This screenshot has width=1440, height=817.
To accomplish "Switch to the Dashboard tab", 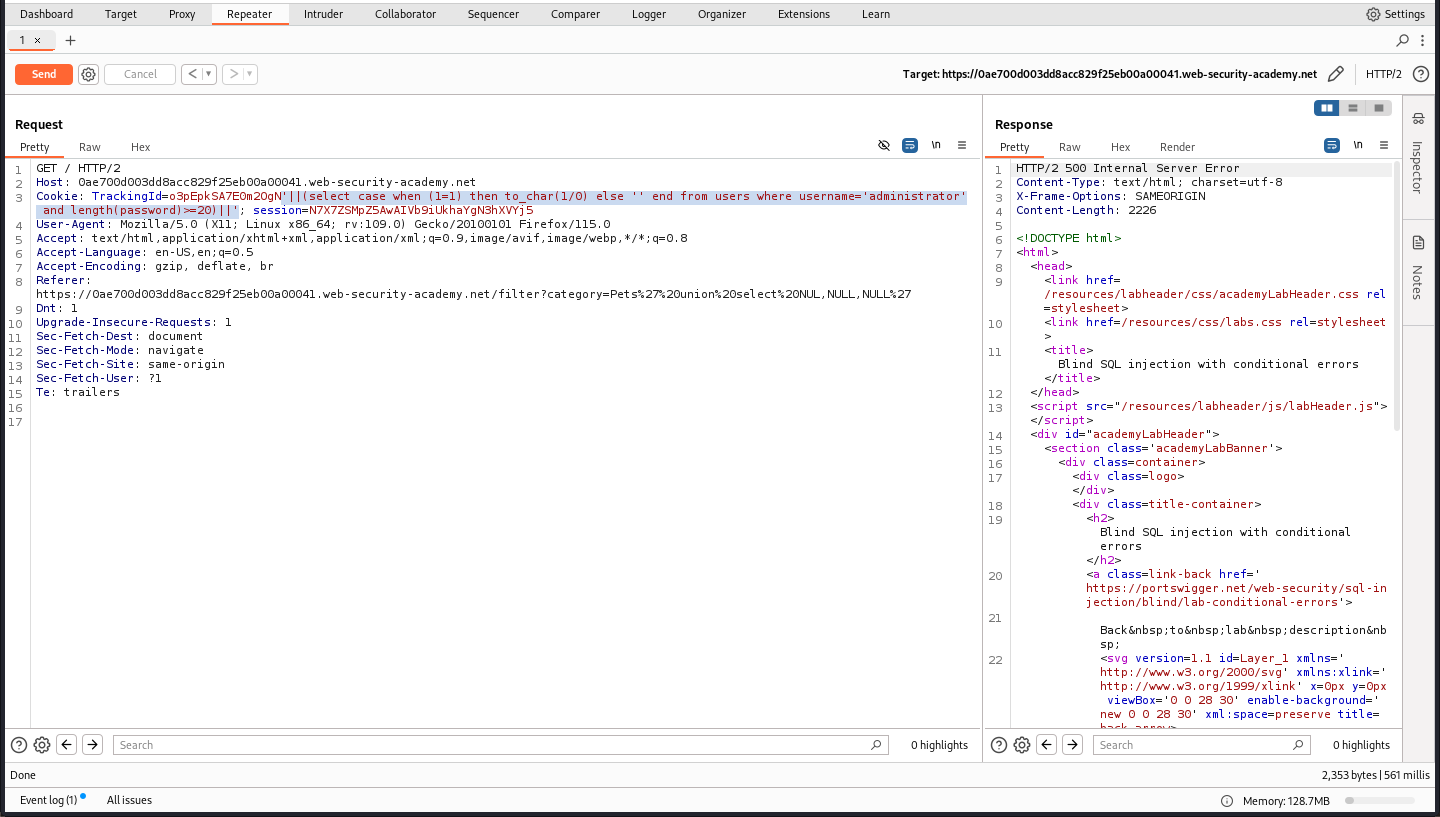I will coord(46,14).
